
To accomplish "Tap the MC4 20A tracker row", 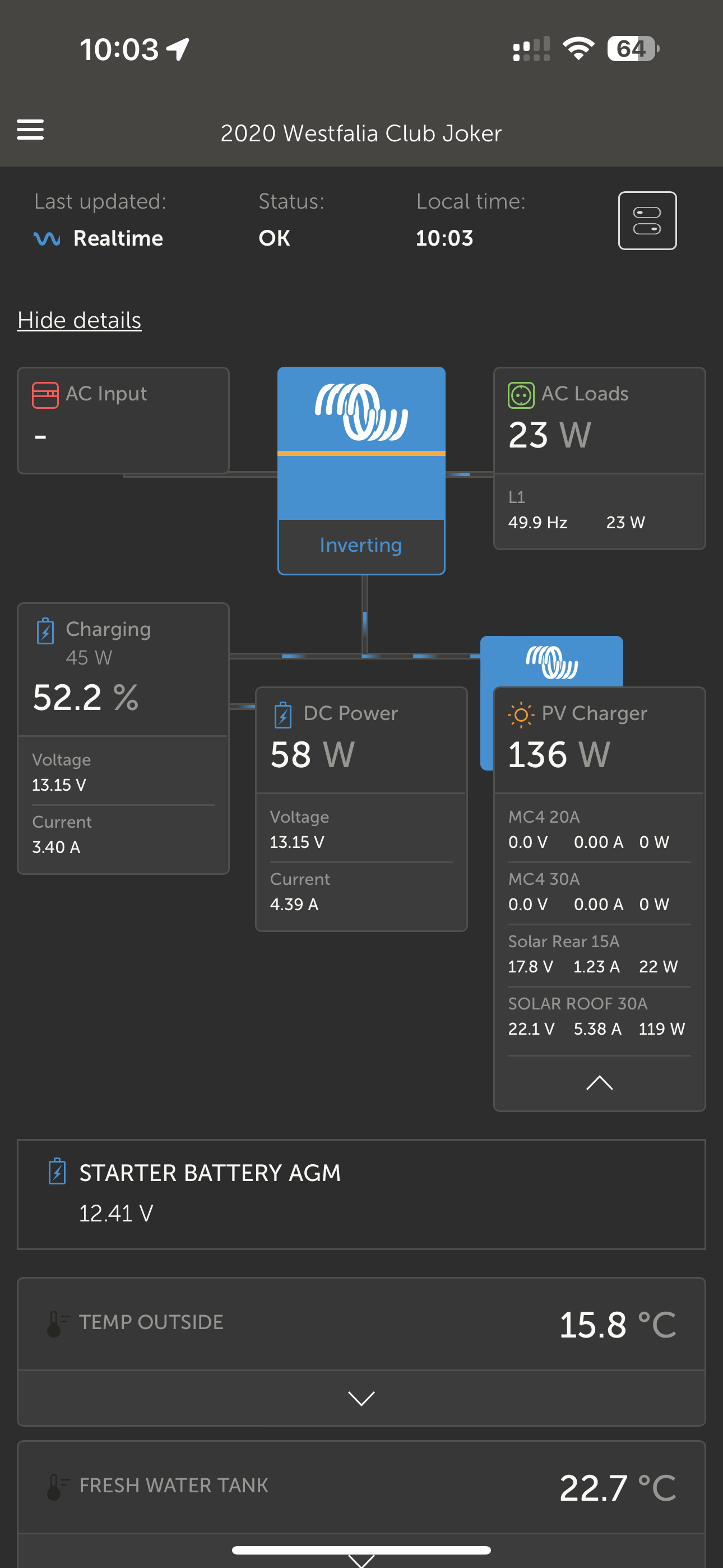I will [x=600, y=829].
